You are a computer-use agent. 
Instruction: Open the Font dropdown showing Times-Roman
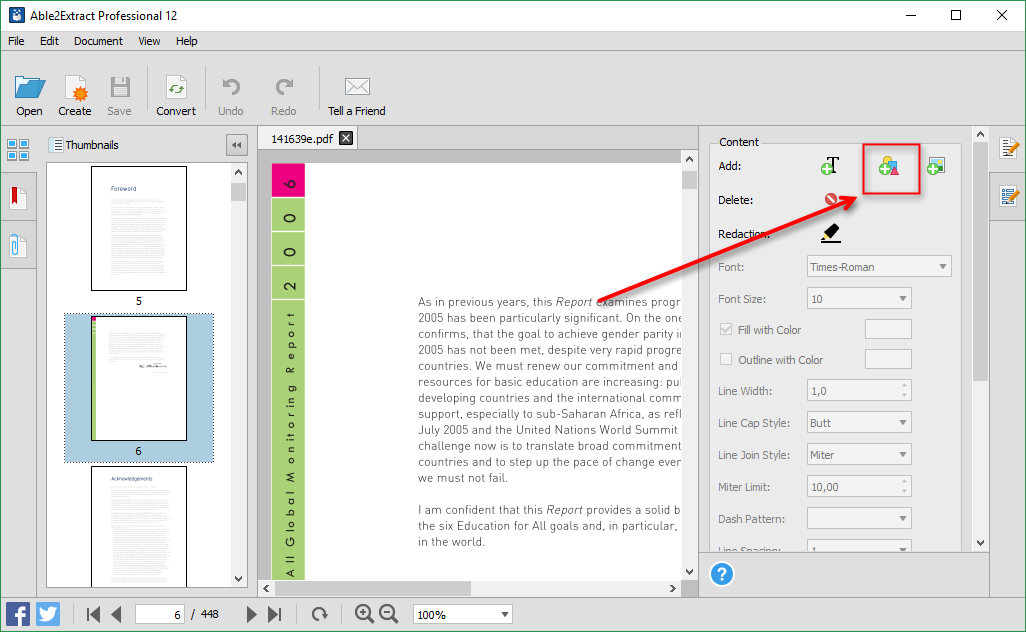click(x=879, y=266)
